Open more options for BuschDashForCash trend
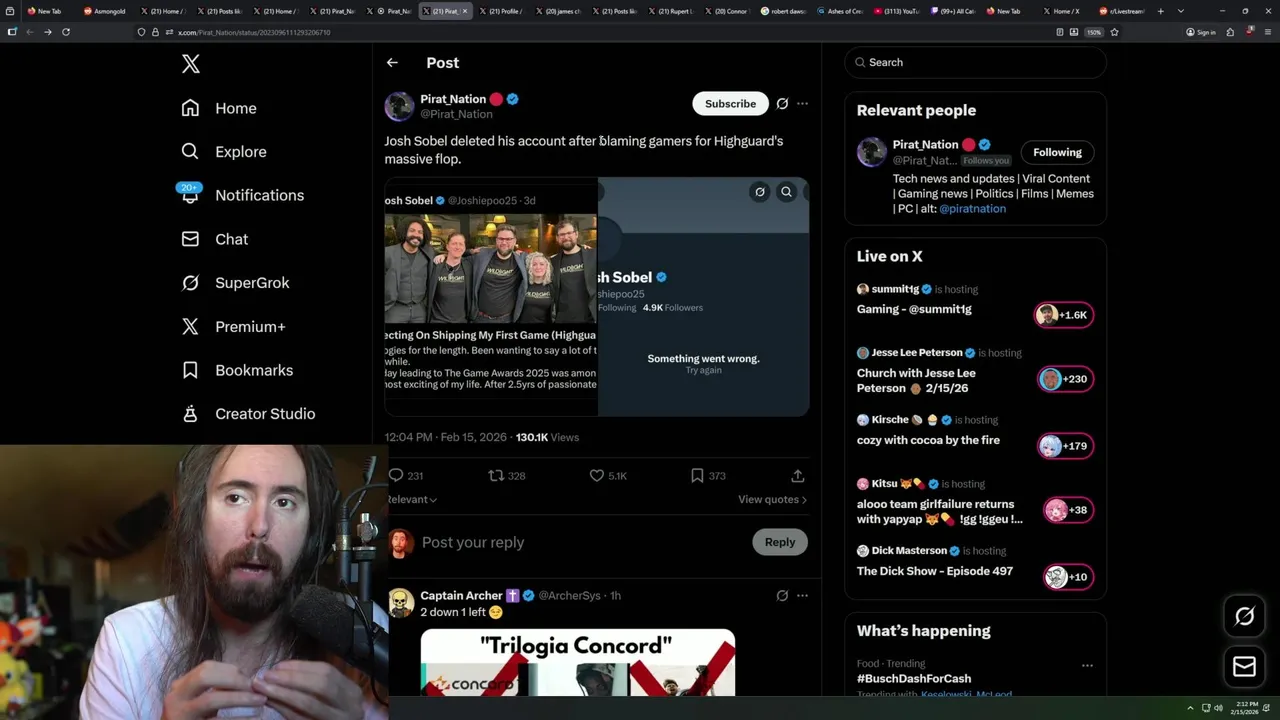 click(1087, 665)
